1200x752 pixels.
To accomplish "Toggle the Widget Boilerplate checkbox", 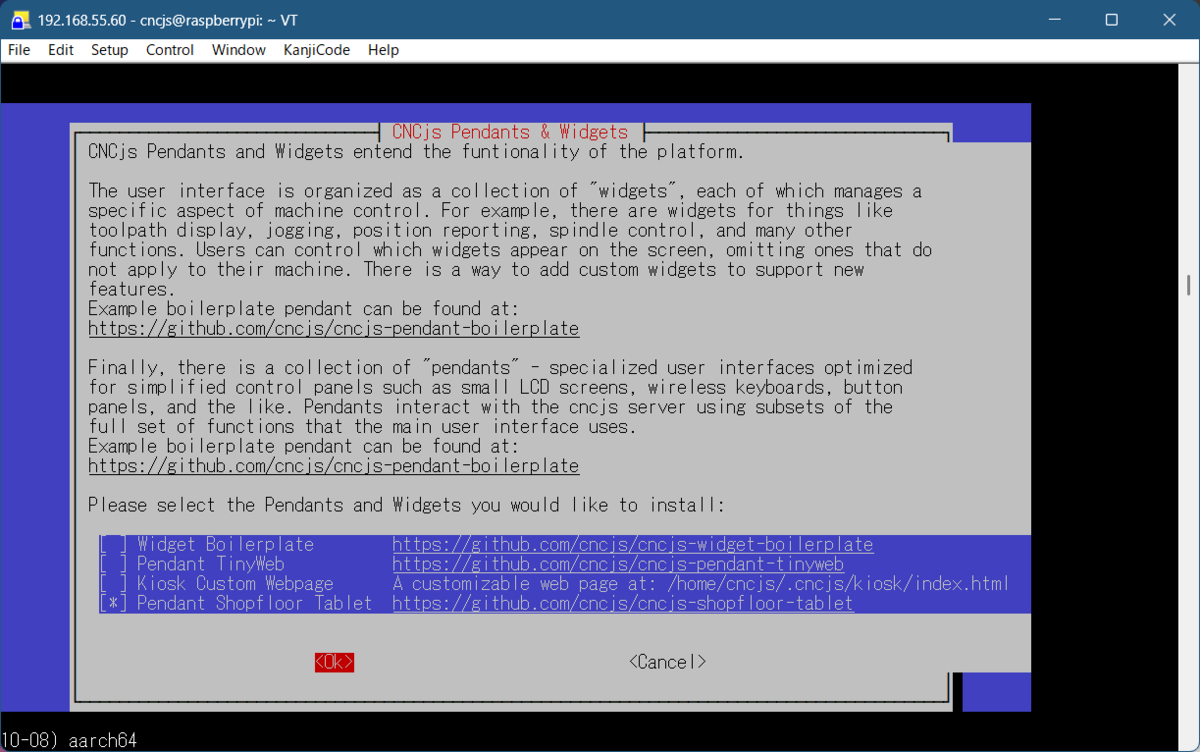I will click(113, 545).
